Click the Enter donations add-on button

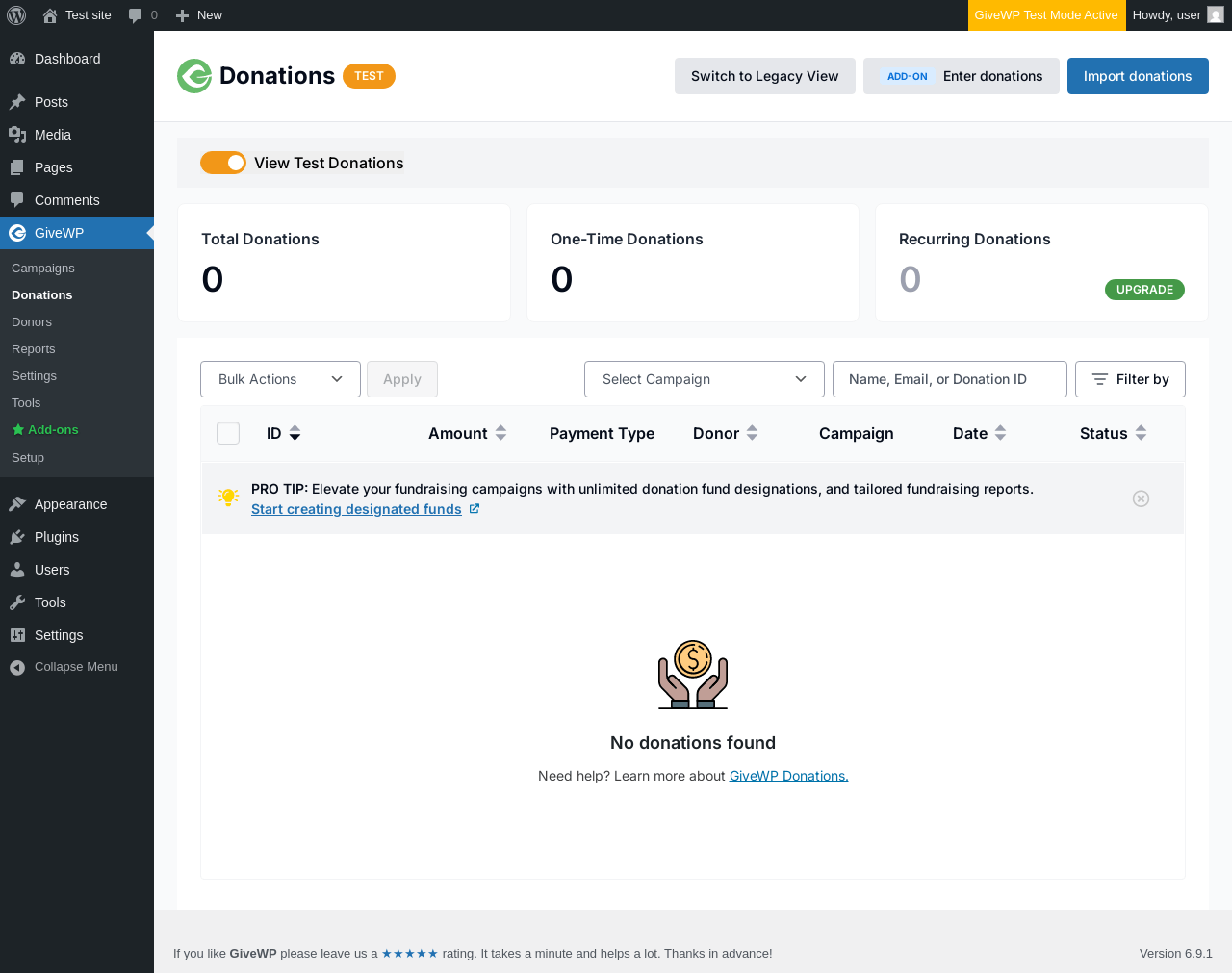pos(962,76)
